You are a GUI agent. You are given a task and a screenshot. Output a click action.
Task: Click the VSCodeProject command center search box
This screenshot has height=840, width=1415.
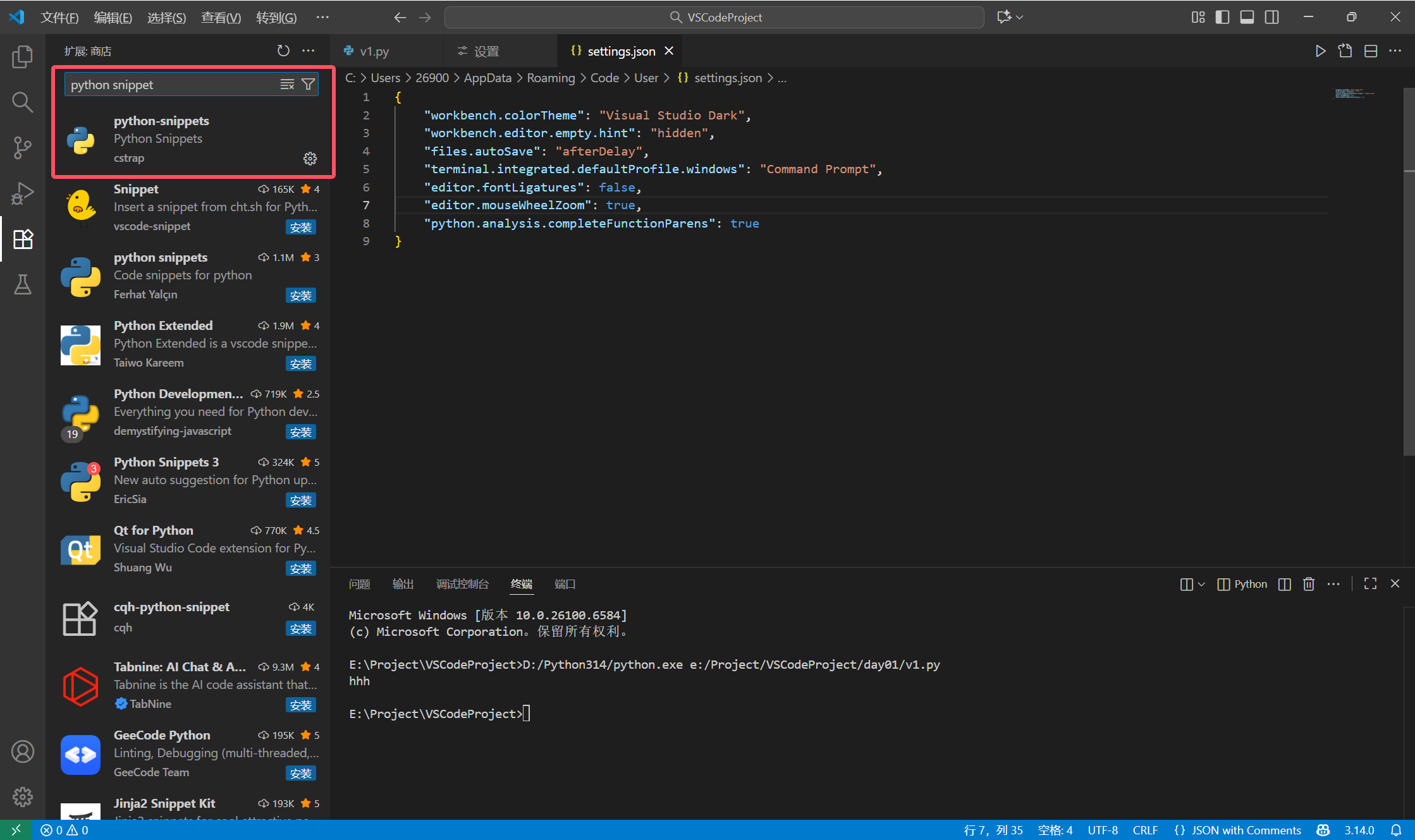tap(714, 17)
